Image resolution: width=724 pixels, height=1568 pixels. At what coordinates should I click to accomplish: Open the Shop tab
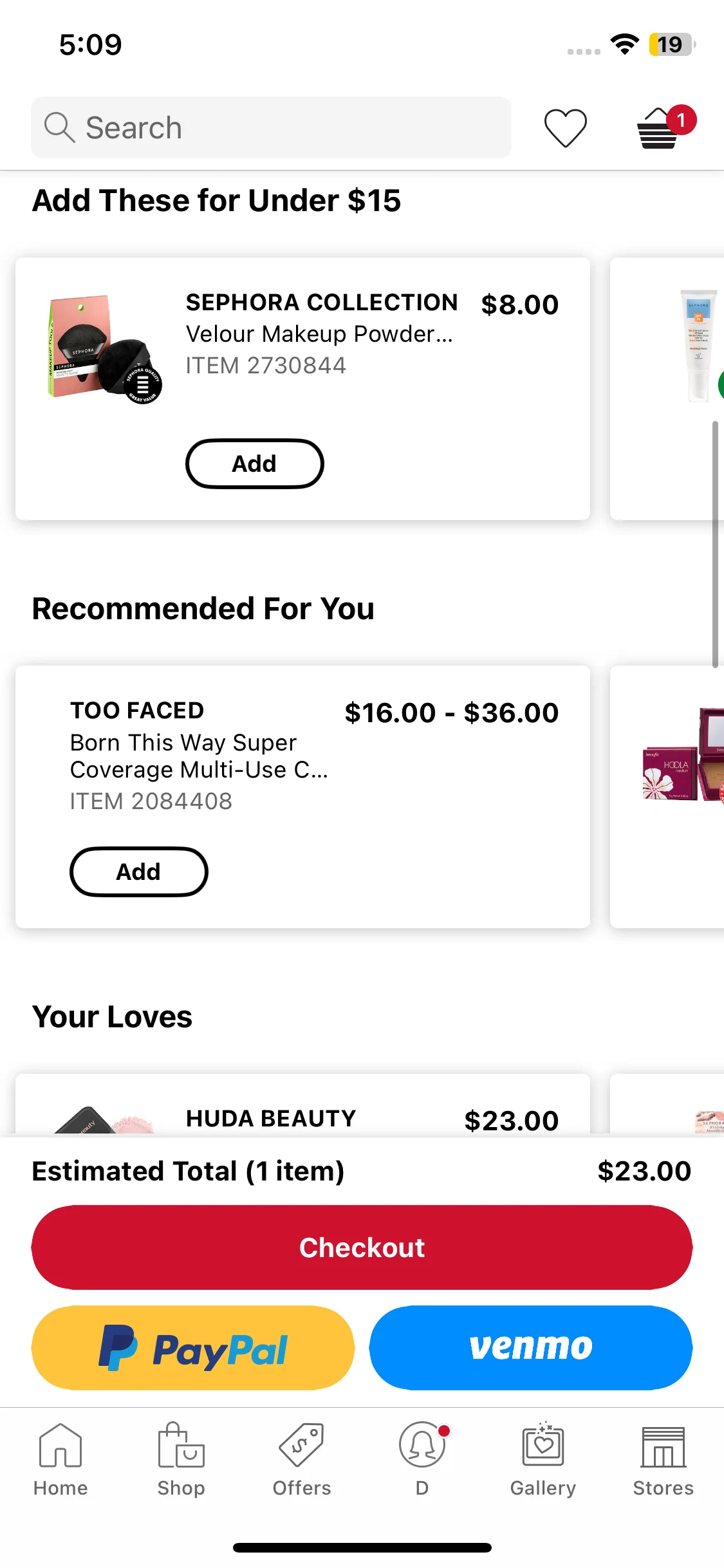pyautogui.click(x=181, y=1460)
